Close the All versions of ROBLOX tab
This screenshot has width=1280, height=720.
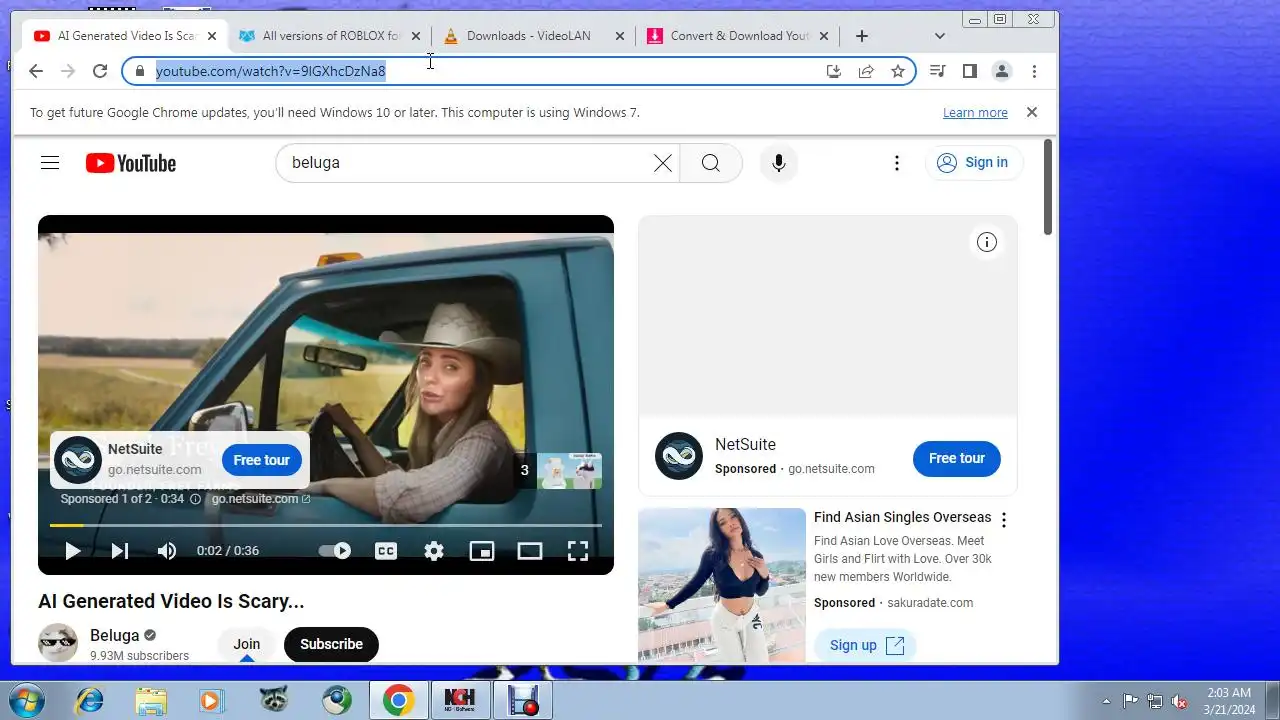[416, 36]
